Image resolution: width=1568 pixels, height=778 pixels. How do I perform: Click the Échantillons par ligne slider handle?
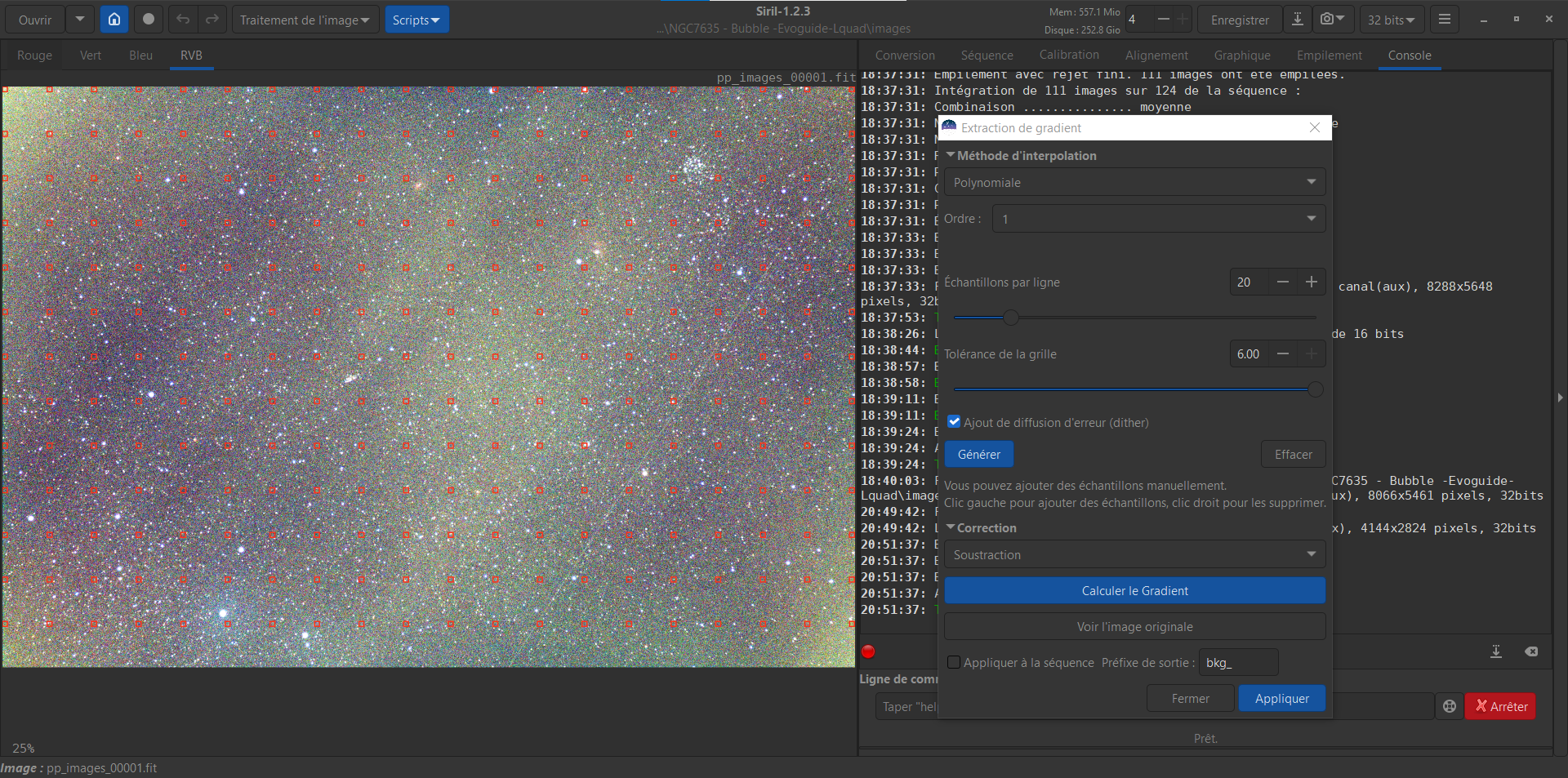pos(1011,318)
